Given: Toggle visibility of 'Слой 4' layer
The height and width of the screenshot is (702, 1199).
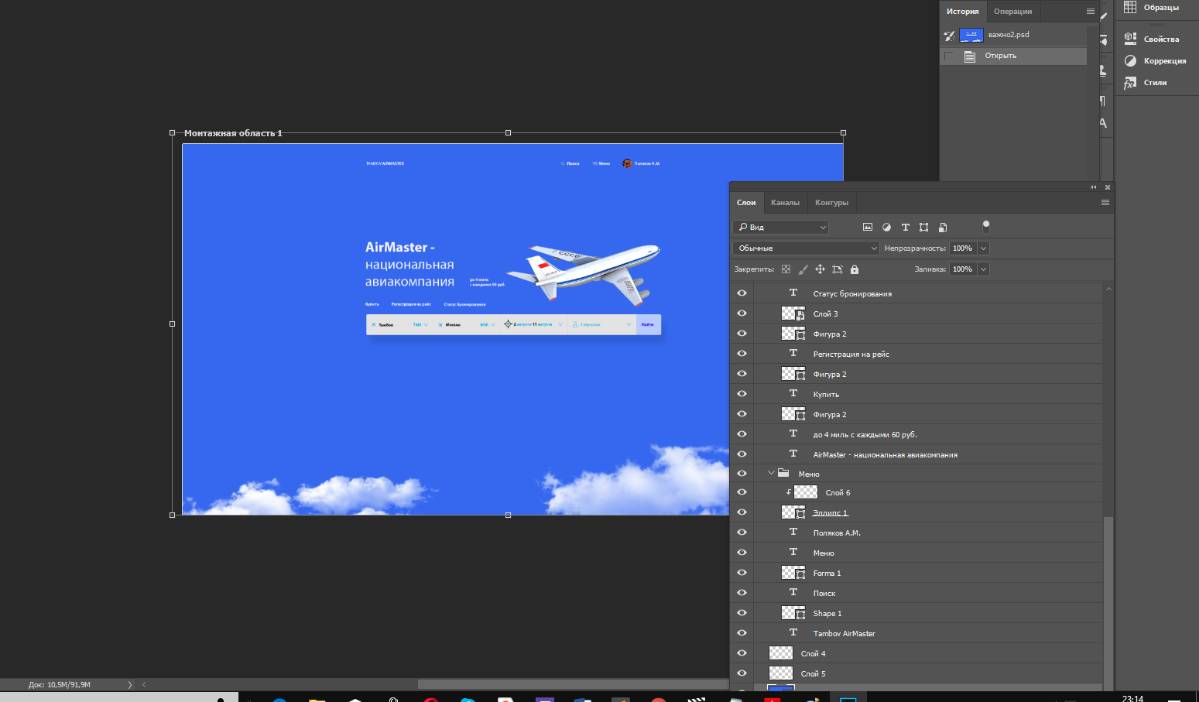Looking at the screenshot, I should (x=741, y=653).
